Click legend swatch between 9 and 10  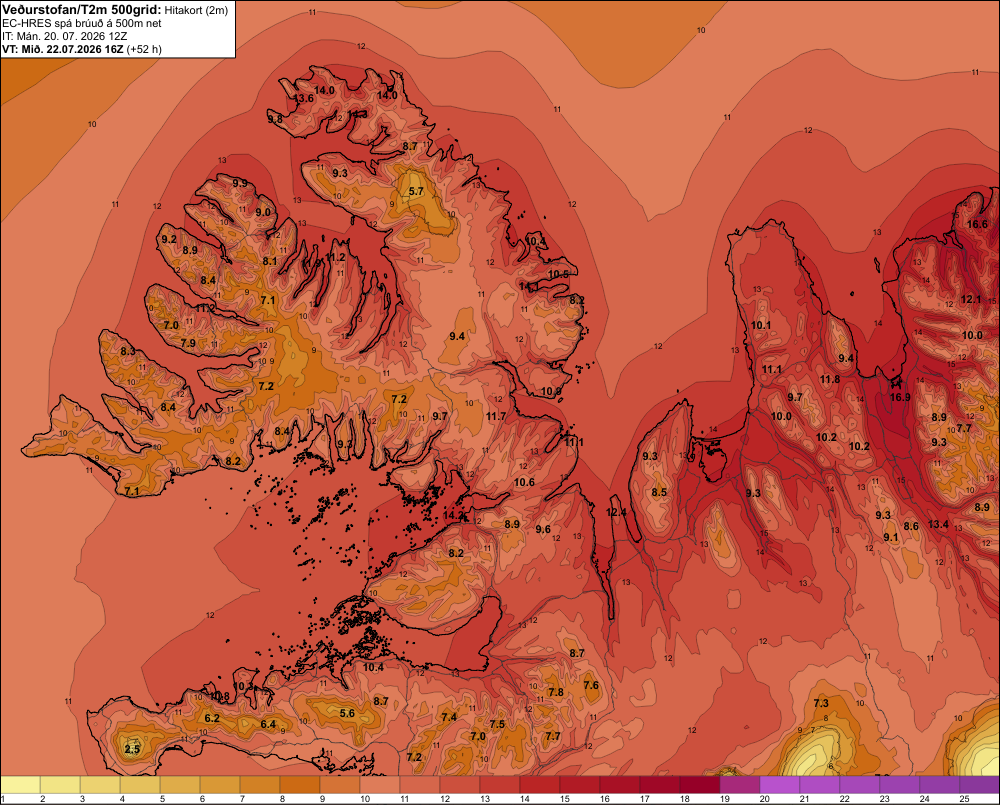click(x=341, y=785)
